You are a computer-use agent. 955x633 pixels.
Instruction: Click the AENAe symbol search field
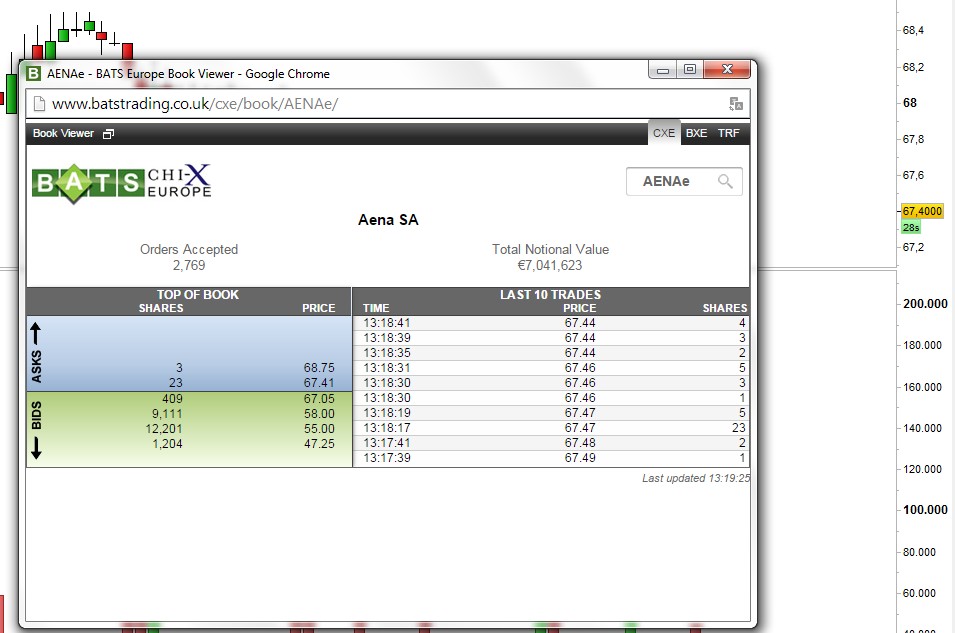point(684,182)
